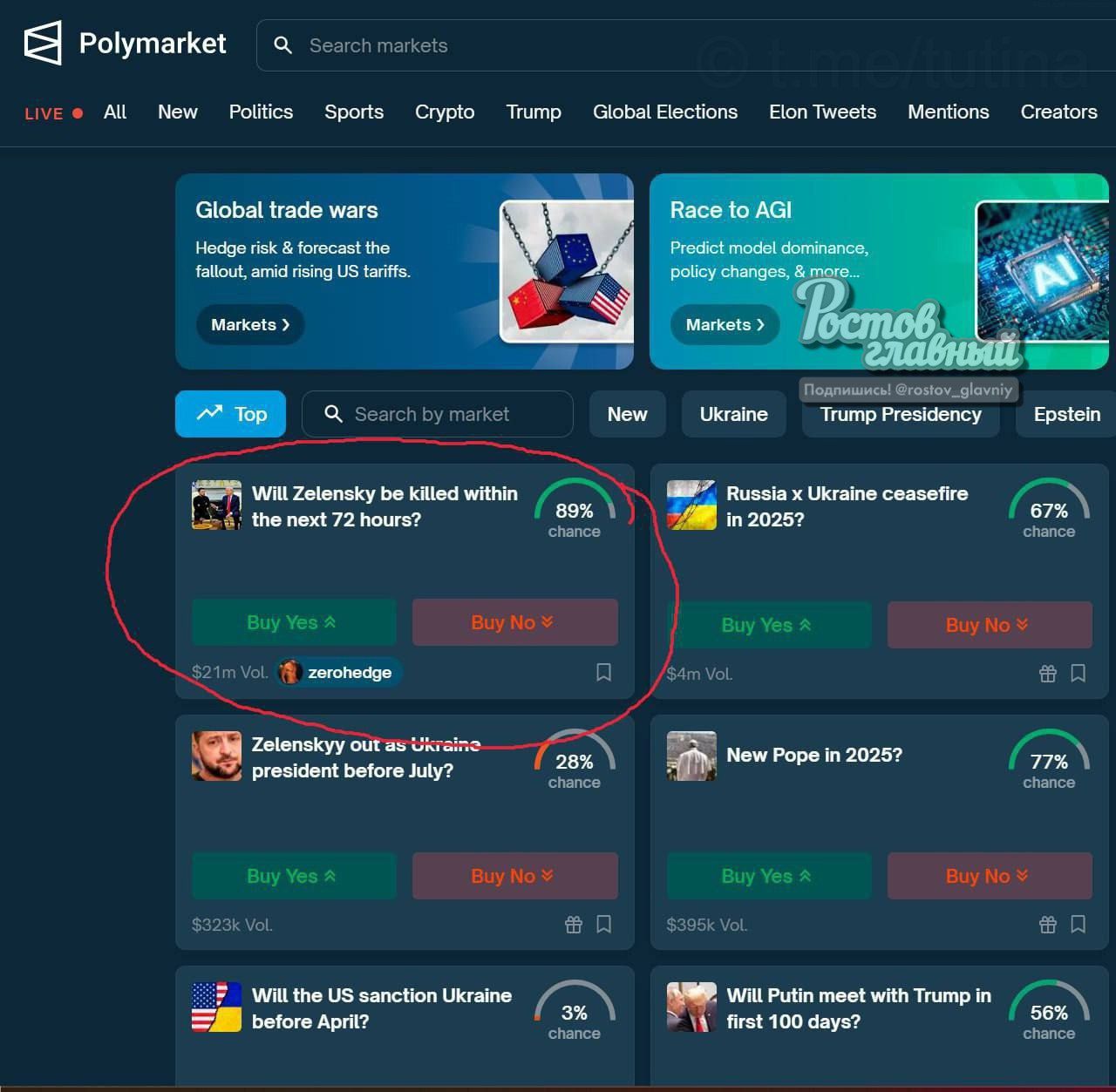1116x1092 pixels.
Task: Open the Crypto category
Action: tap(445, 112)
